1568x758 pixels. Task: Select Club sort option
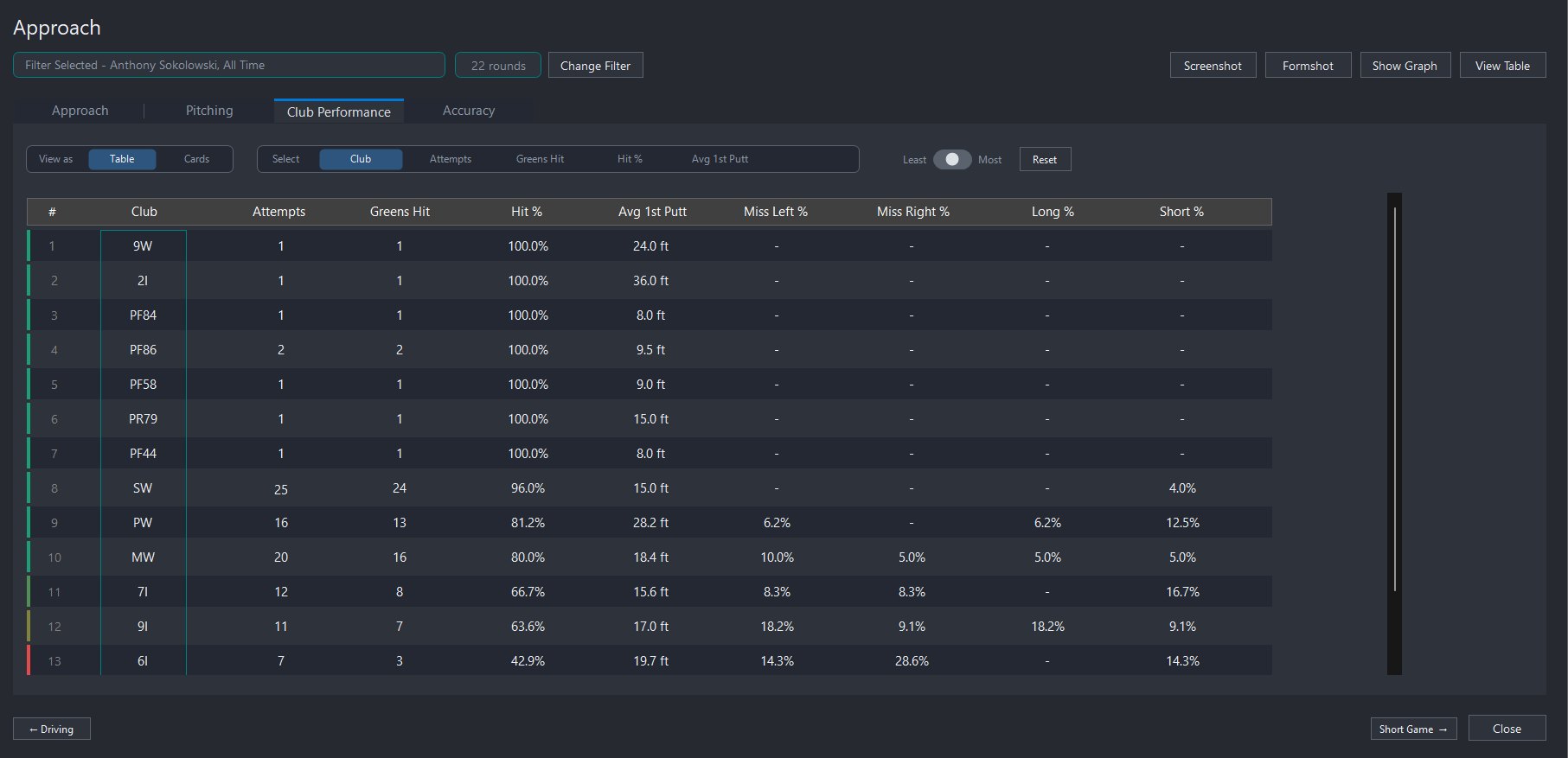tap(361, 159)
